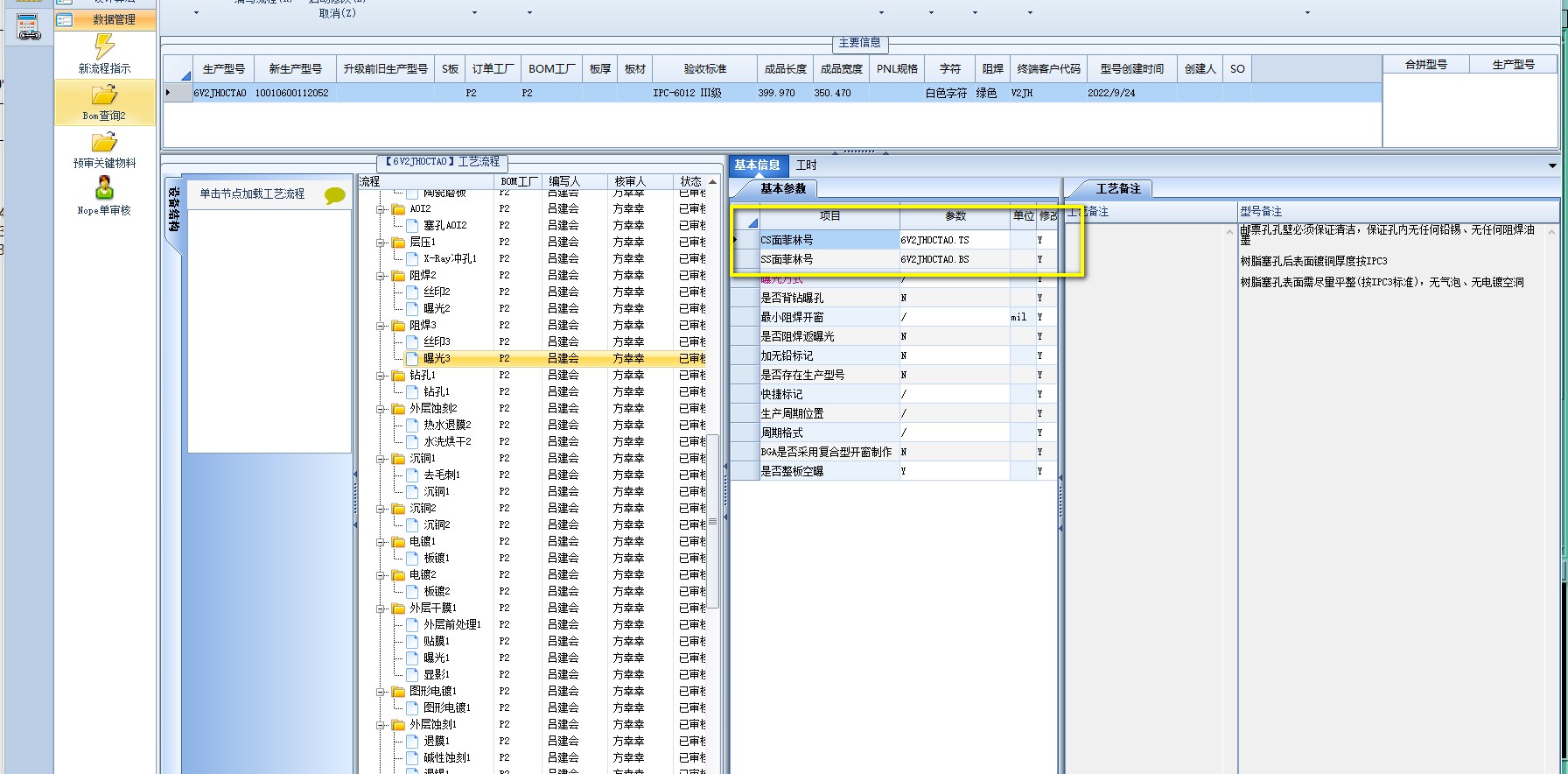Click the scroll-up arrow of process tree

[713, 182]
